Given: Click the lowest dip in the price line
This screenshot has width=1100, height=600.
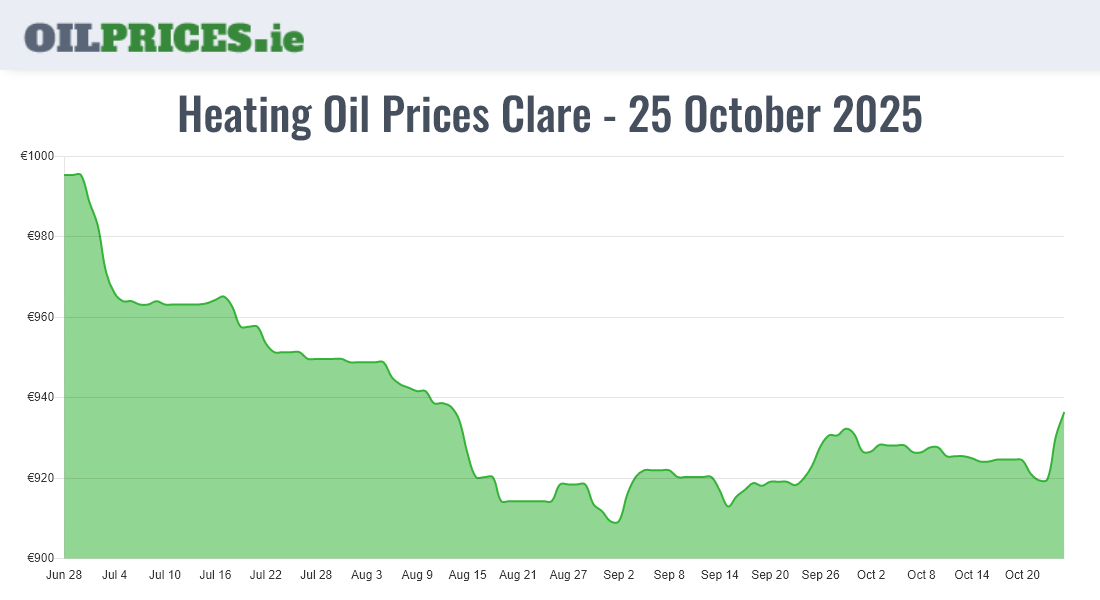Looking at the screenshot, I should pos(616,522).
